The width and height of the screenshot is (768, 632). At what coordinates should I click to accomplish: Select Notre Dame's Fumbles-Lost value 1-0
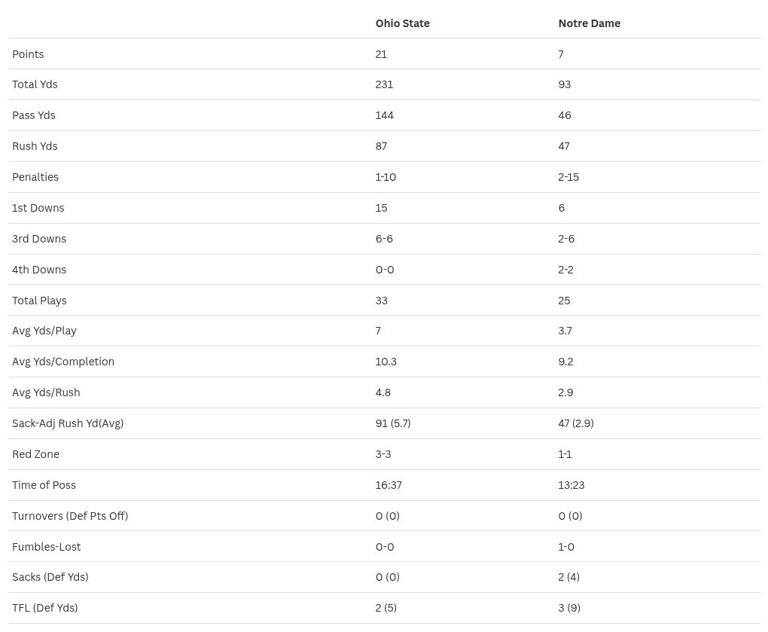566,547
